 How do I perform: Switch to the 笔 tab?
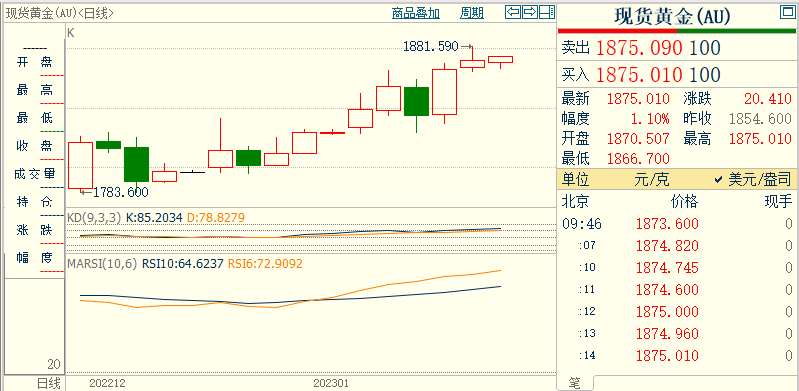tap(574, 383)
